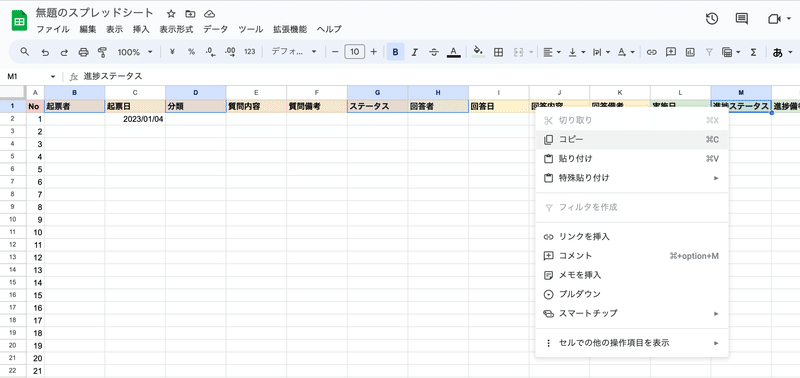Viewport: 800px width, 378px height.
Task: Open the borders tool
Action: click(x=498, y=52)
